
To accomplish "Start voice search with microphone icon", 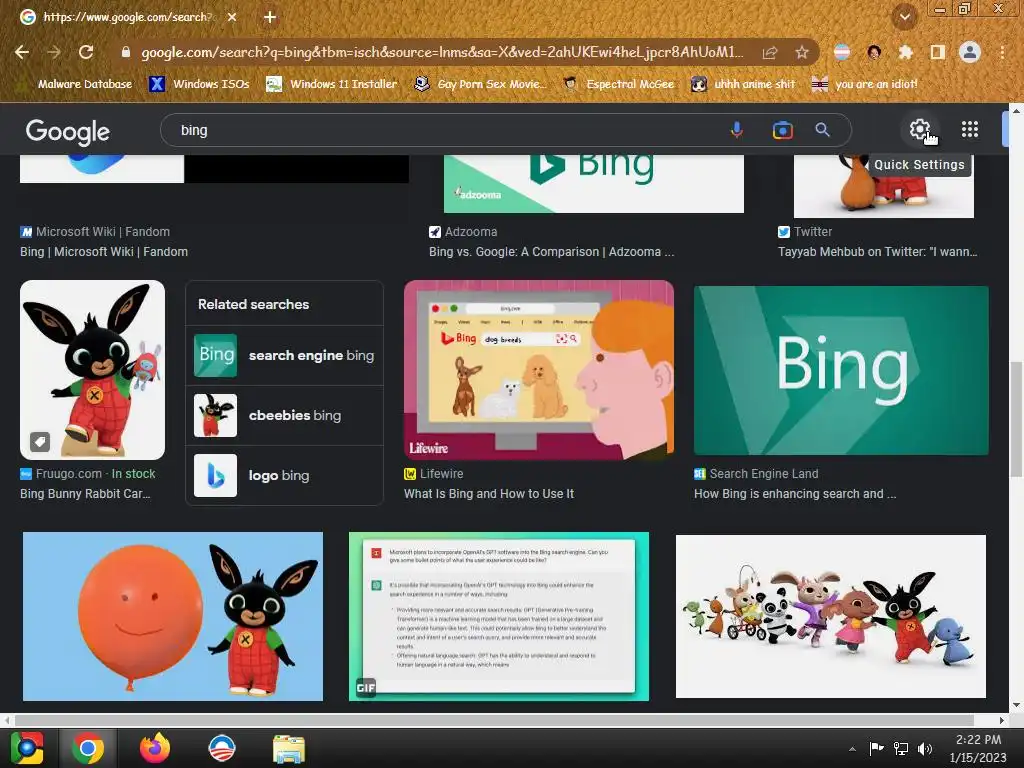I will click(x=737, y=130).
